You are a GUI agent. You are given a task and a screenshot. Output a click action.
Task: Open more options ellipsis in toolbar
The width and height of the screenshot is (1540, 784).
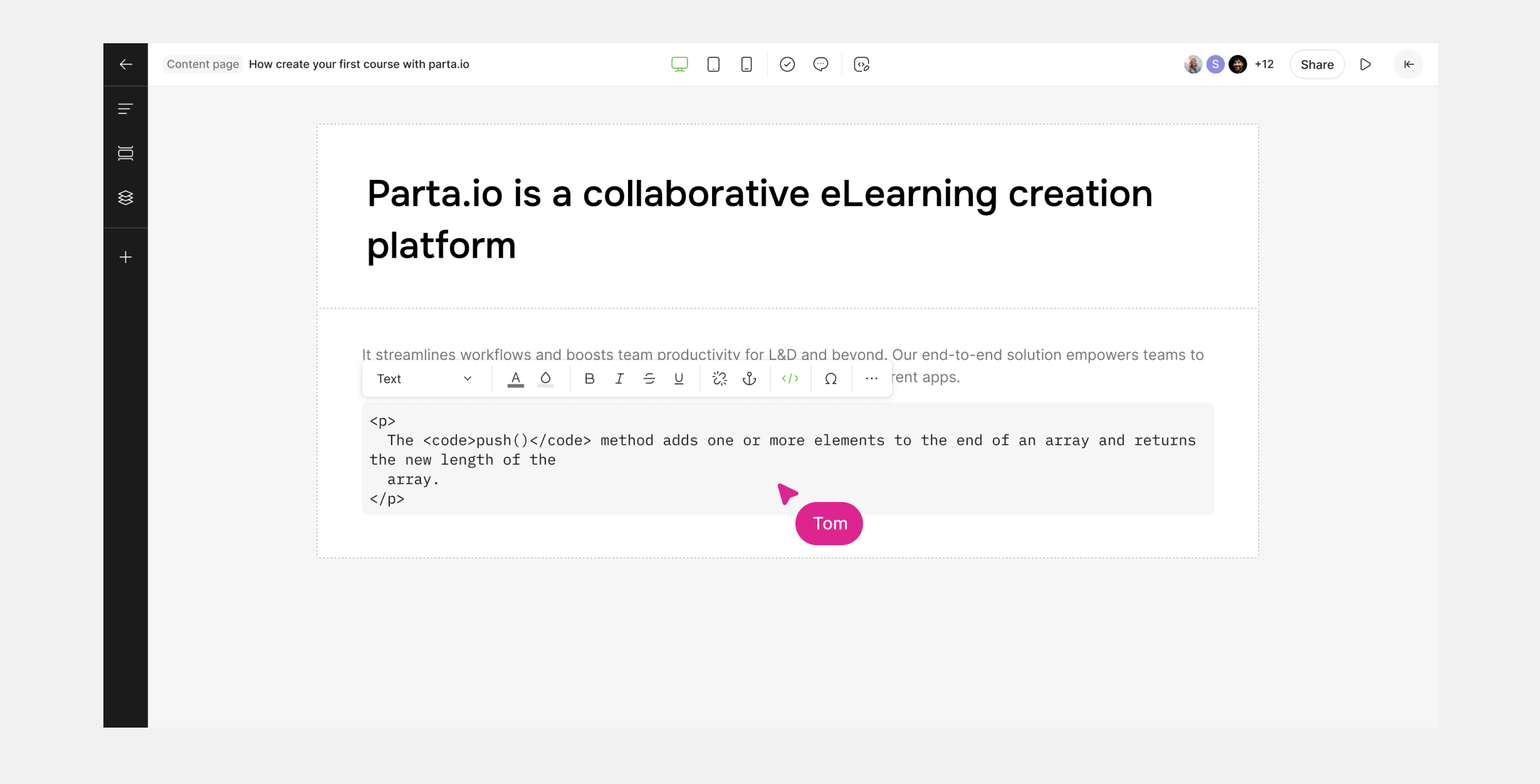click(x=872, y=379)
